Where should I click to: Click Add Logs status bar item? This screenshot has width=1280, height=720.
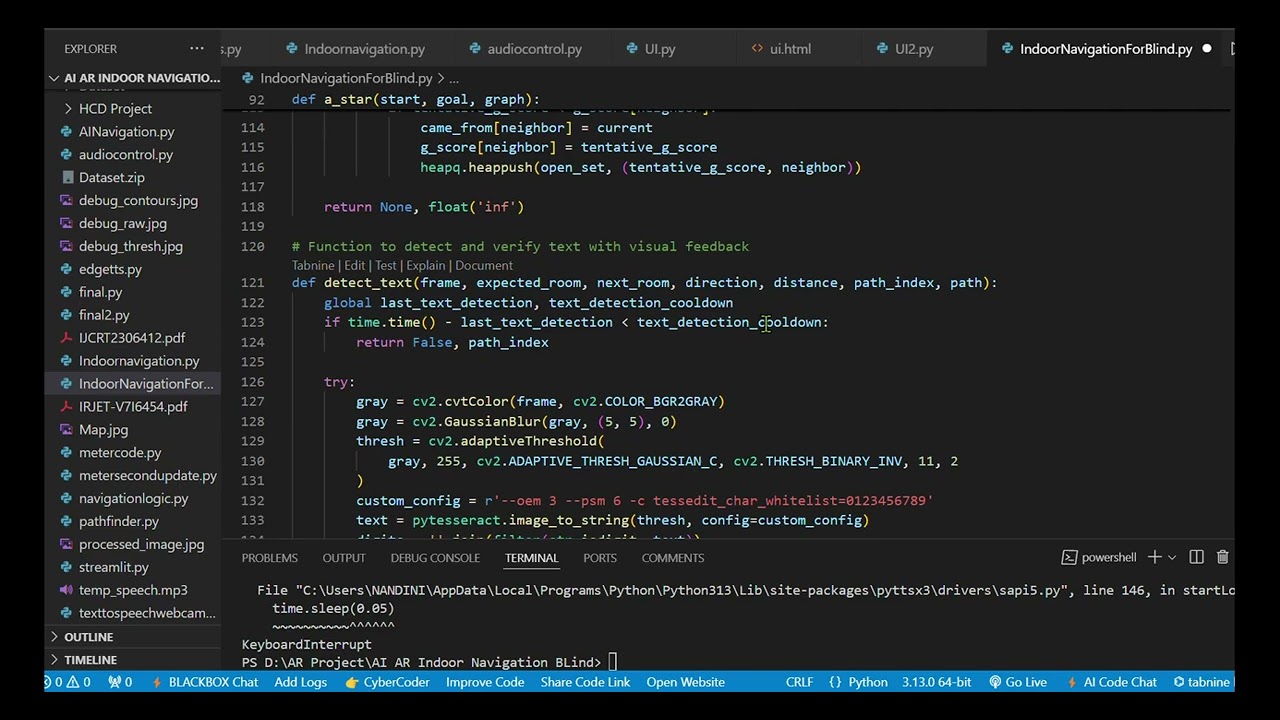tap(301, 682)
